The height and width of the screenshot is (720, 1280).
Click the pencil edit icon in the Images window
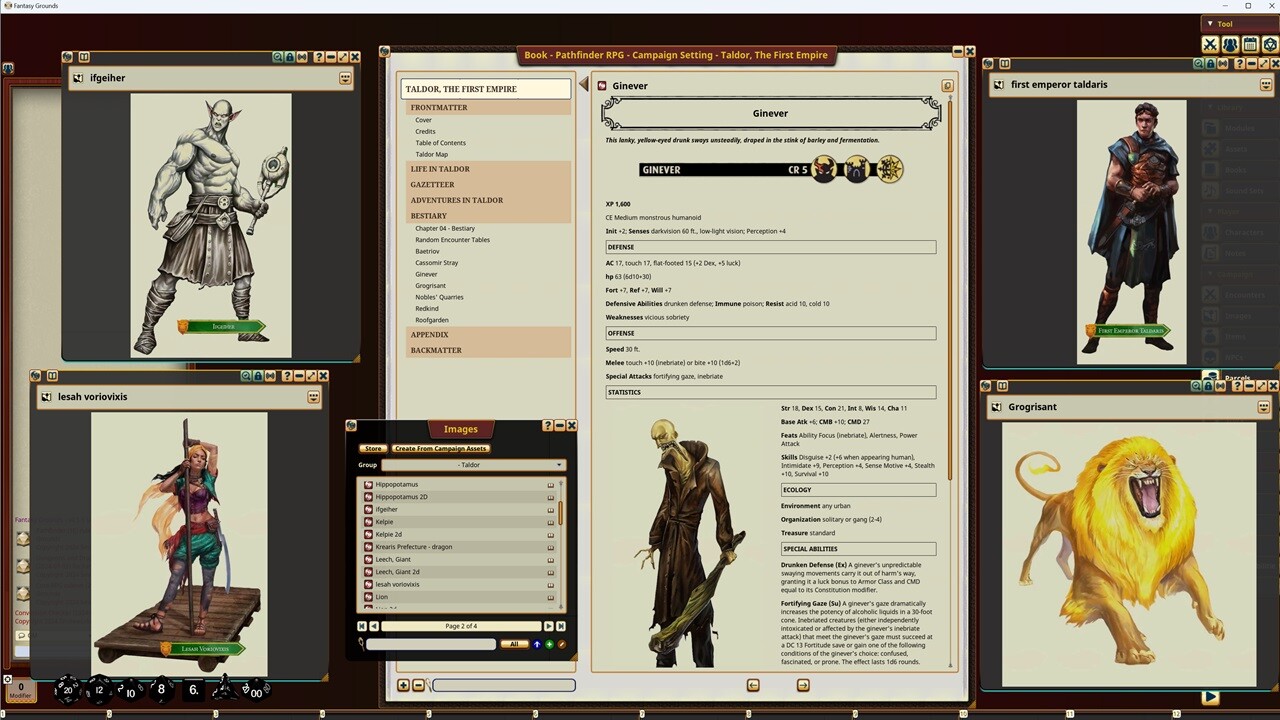coord(561,644)
